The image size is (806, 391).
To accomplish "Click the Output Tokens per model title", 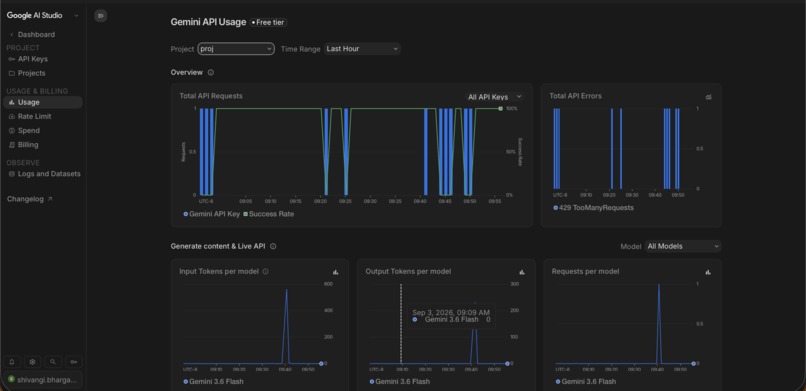I will (x=408, y=271).
